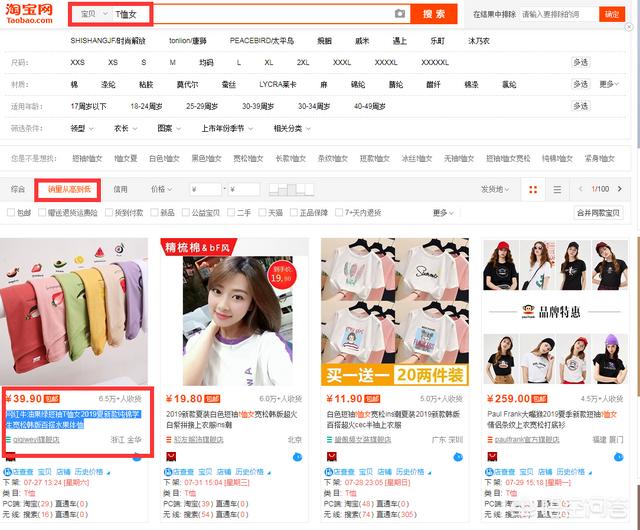Image resolution: width=640 pixels, height=530 pixels.
Task: Click shop icon beside paulfrank官方旗舰店
Action: click(490, 440)
